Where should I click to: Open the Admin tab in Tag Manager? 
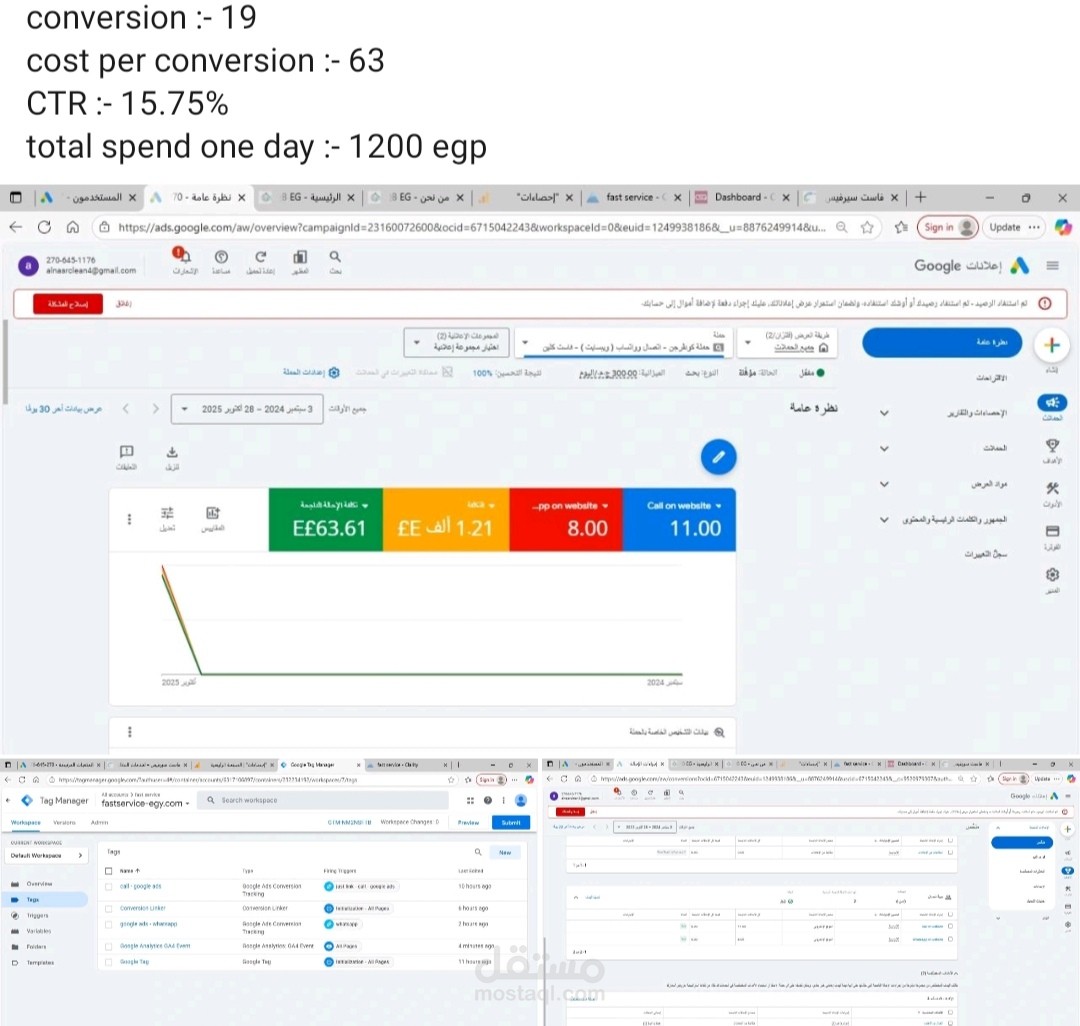pos(100,823)
